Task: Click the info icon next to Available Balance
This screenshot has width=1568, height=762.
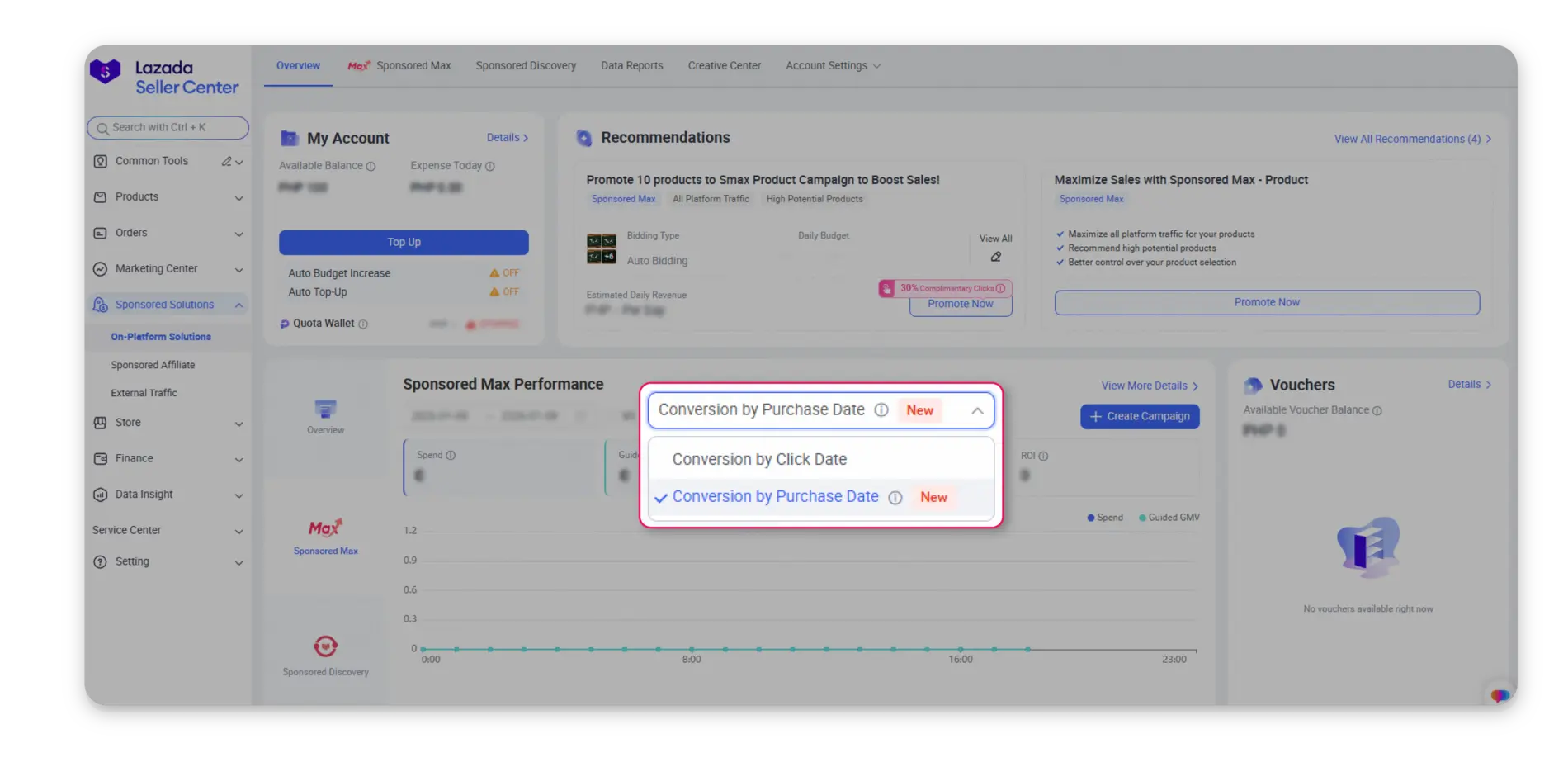Action: [371, 167]
